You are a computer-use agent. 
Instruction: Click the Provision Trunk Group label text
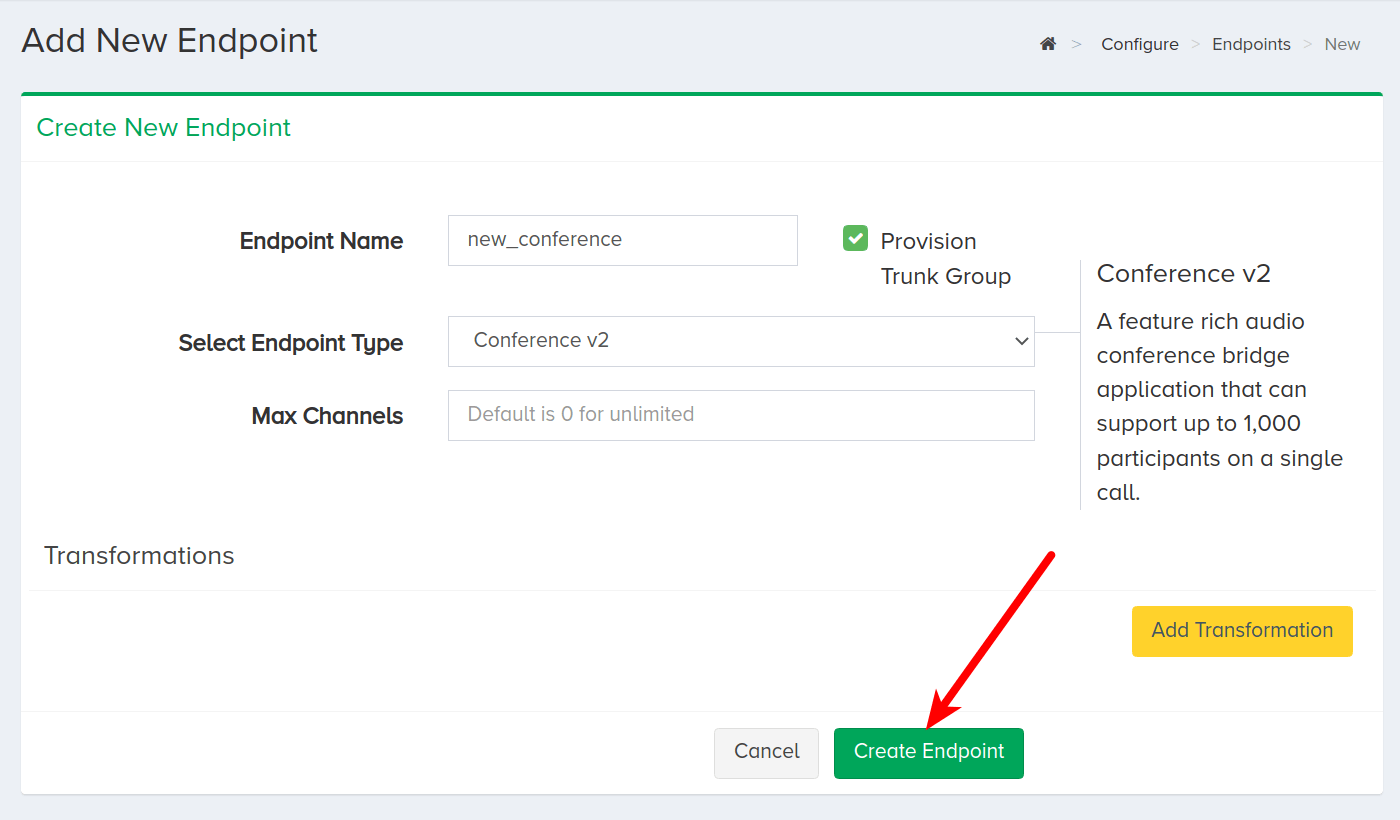(x=945, y=259)
